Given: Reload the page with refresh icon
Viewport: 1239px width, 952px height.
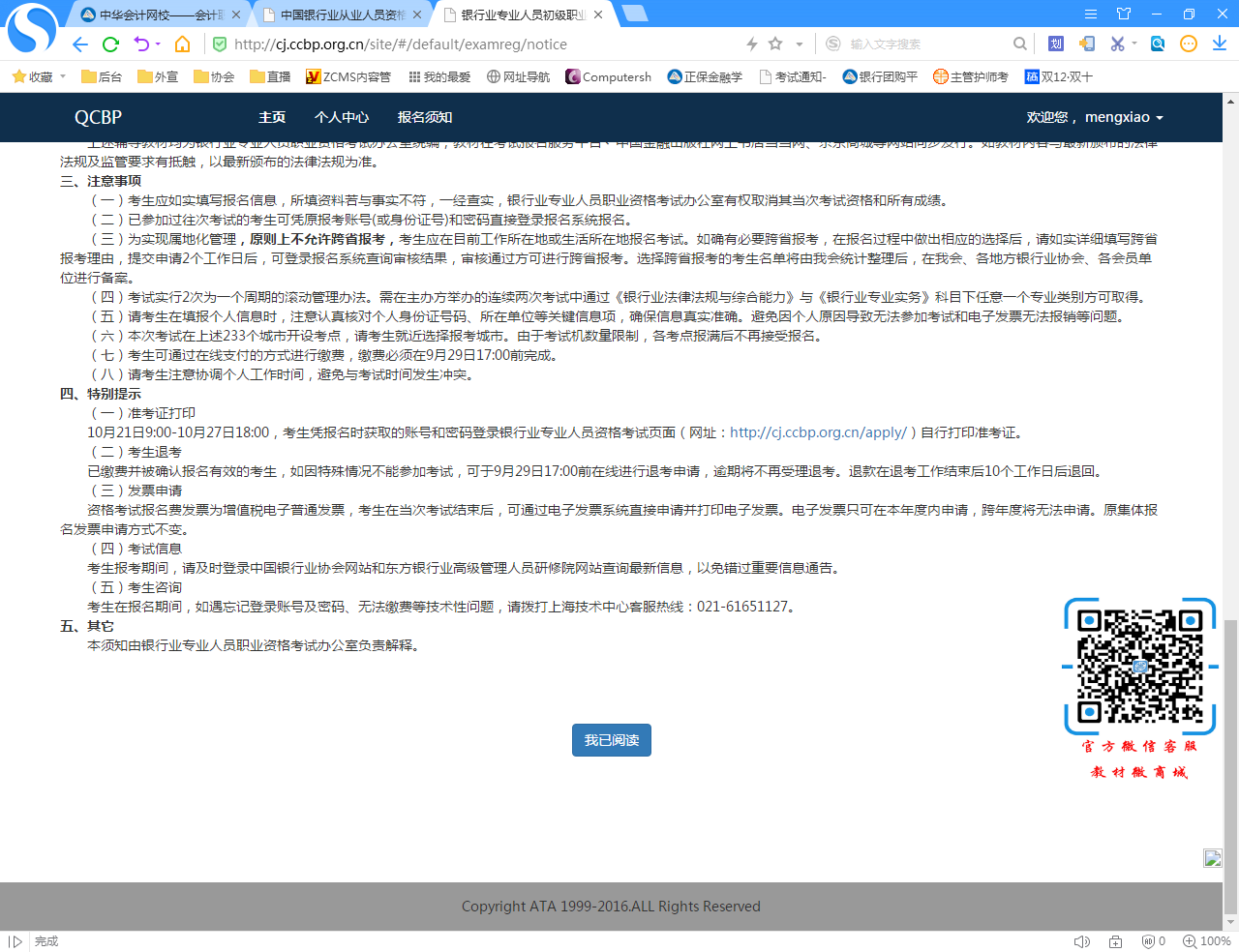Looking at the screenshot, I should [x=110, y=45].
